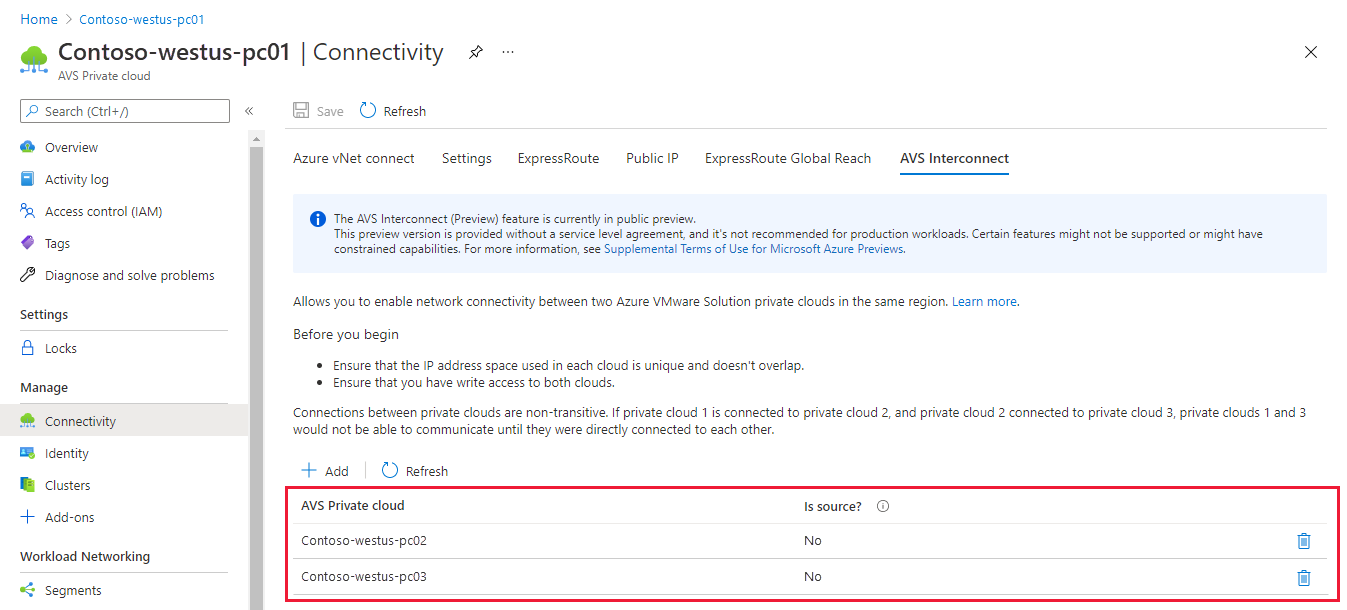Click the Is source info icon
The width and height of the screenshot is (1347, 610).
tap(883, 506)
